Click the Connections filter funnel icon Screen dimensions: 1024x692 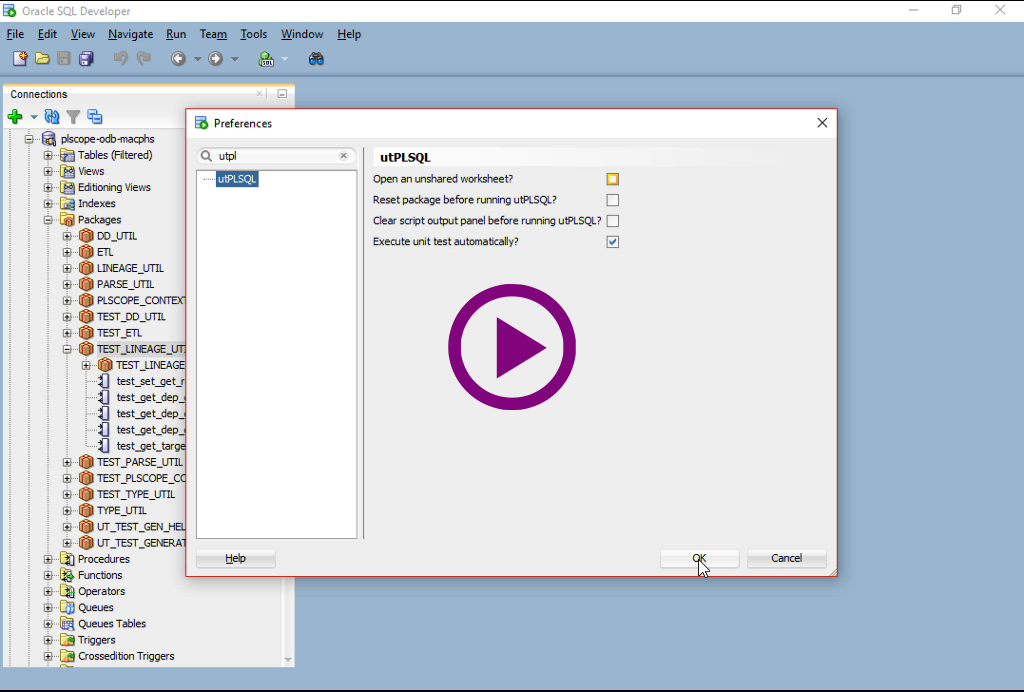point(73,117)
